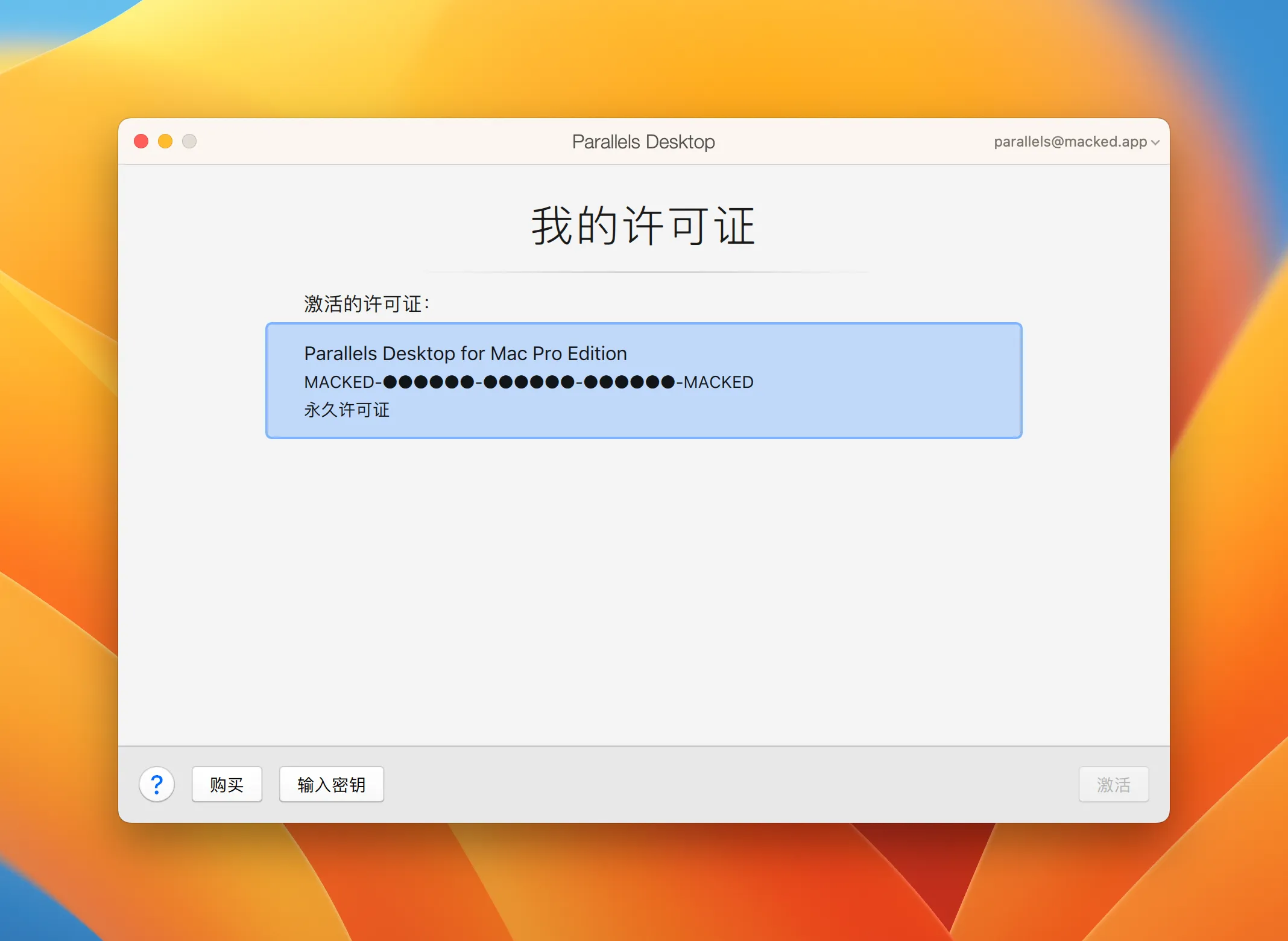Click the 激活的许可证 label
The height and width of the screenshot is (941, 1288).
tap(367, 303)
